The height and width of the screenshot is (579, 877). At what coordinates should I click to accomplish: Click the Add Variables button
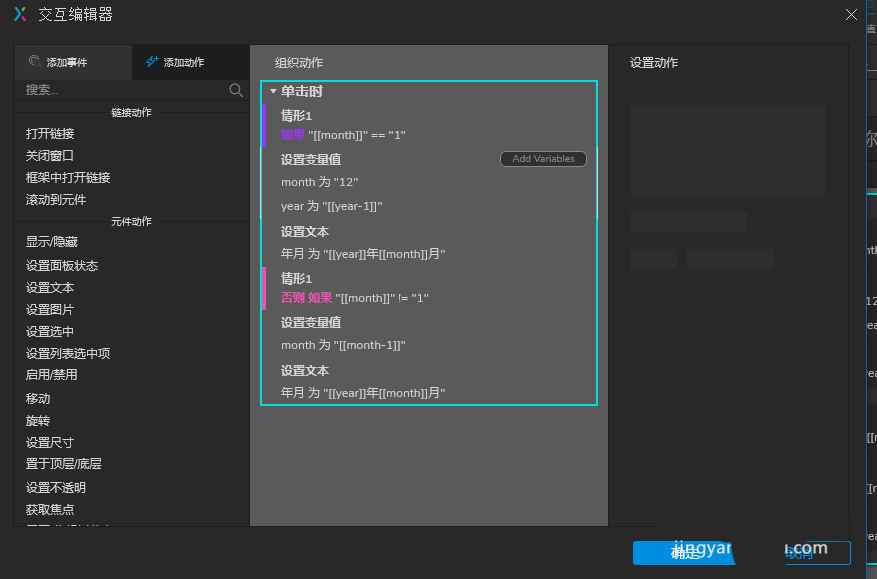[x=543, y=159]
